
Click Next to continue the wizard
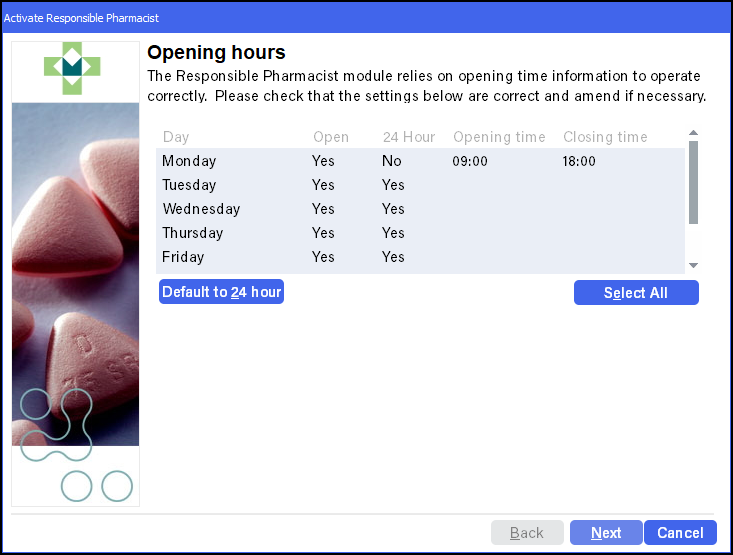coord(606,533)
